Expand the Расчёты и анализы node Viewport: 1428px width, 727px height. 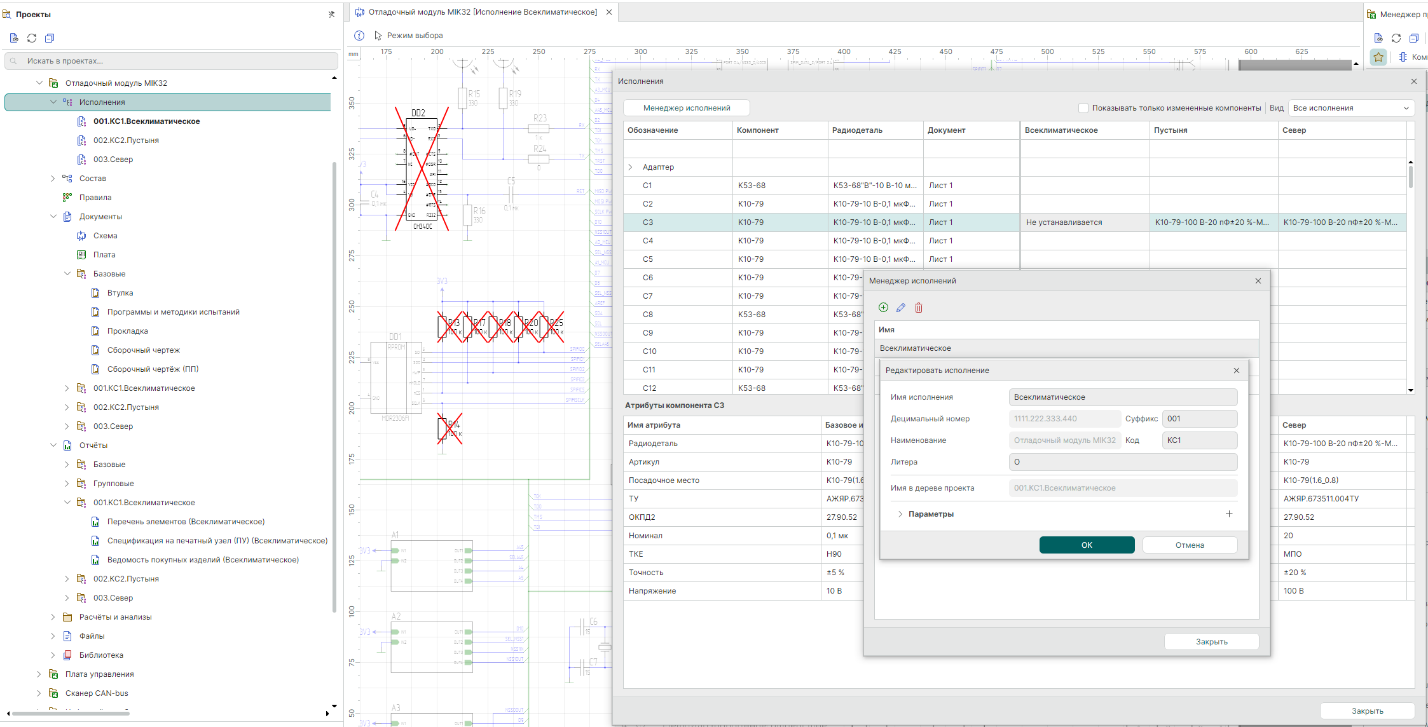pos(53,617)
